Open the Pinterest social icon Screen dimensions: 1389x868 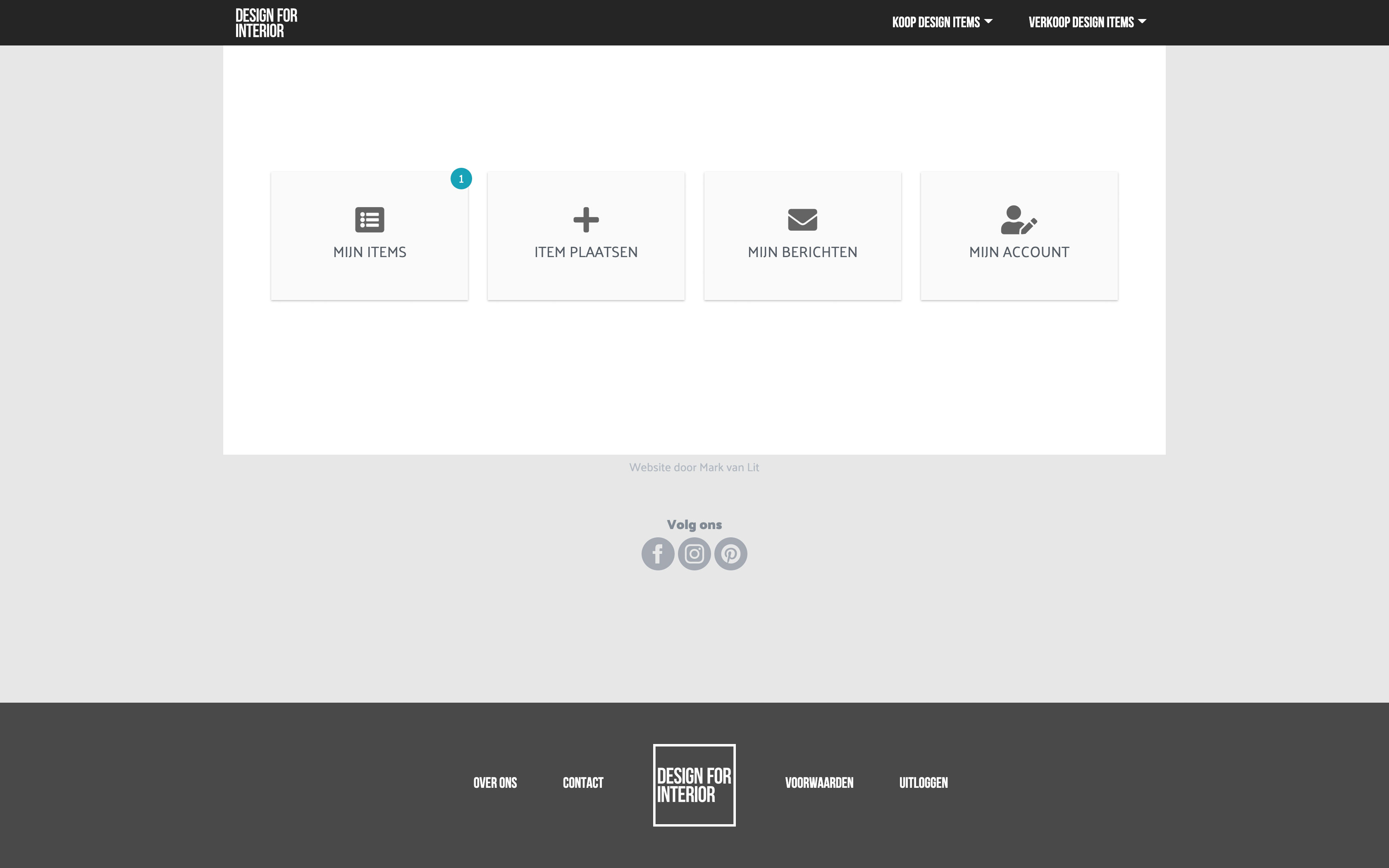point(730,554)
